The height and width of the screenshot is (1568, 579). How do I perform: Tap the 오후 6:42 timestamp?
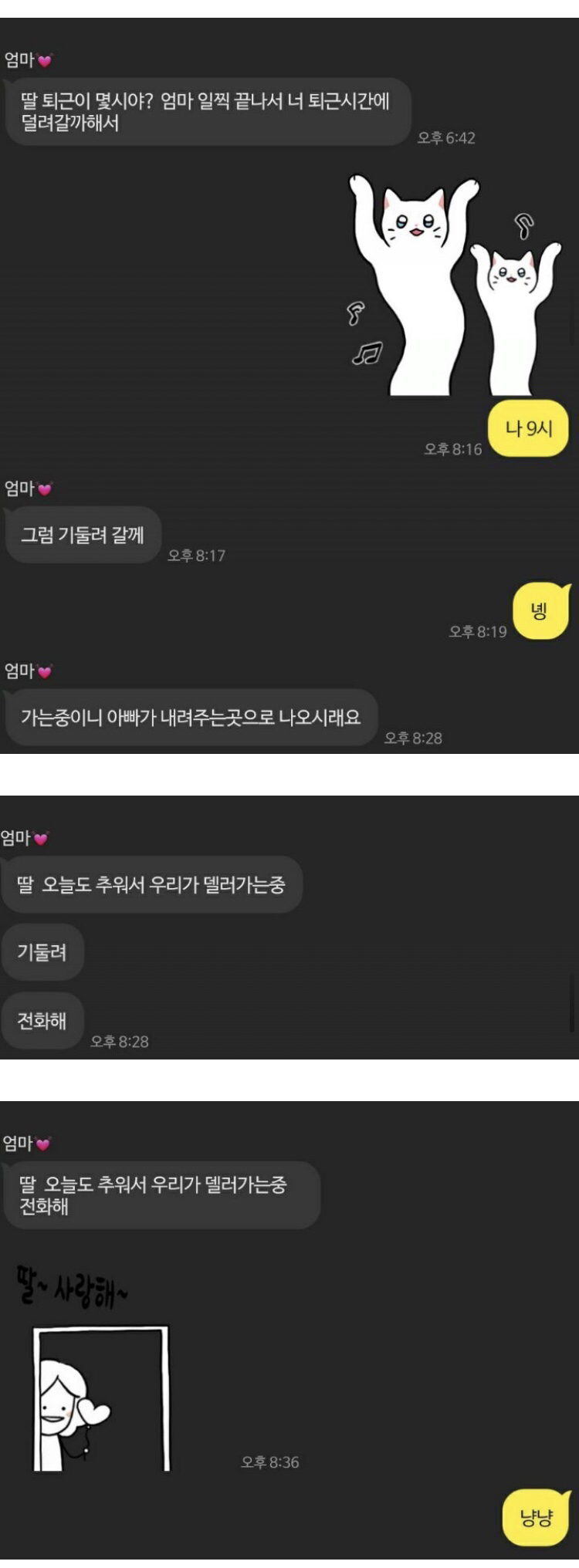pyautogui.click(x=446, y=138)
